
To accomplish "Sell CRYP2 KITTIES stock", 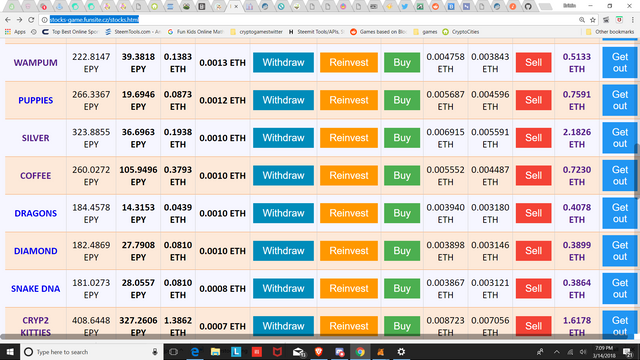I will coord(533,326).
